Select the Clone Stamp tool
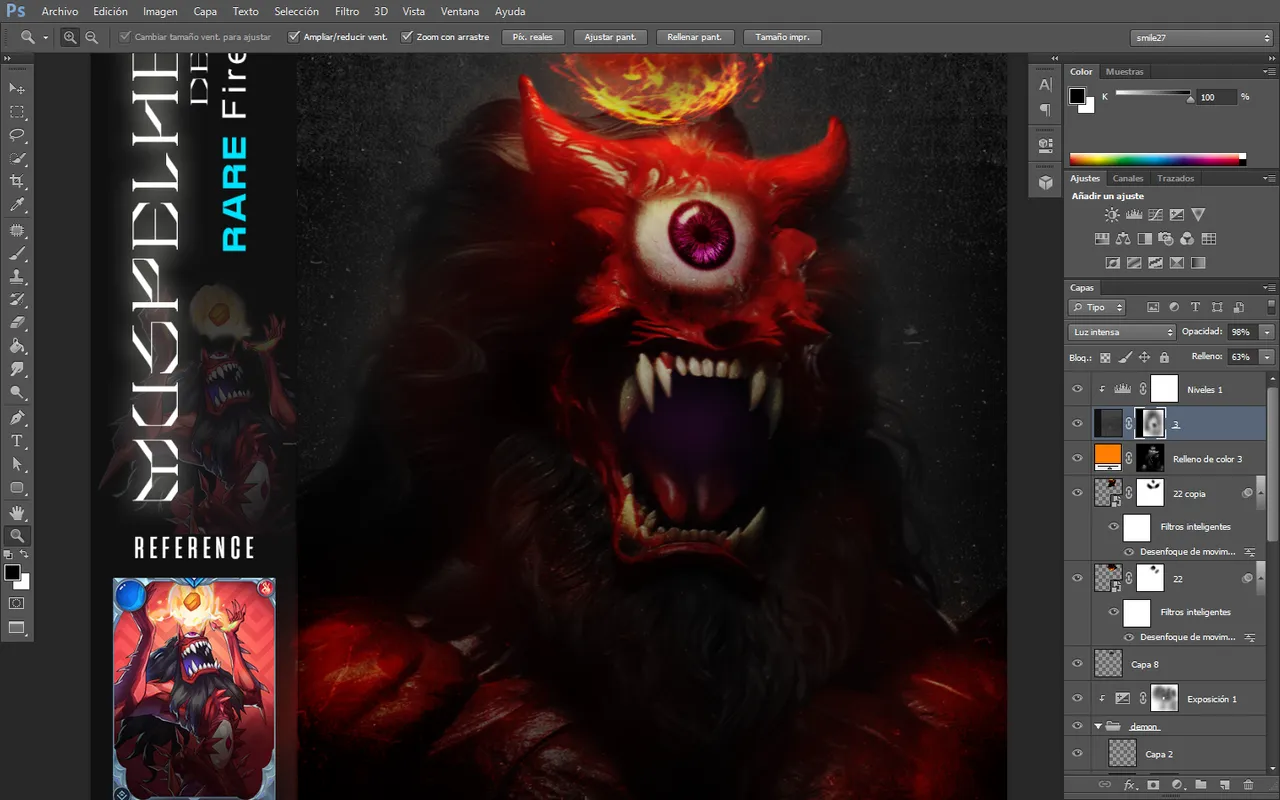 [17, 277]
